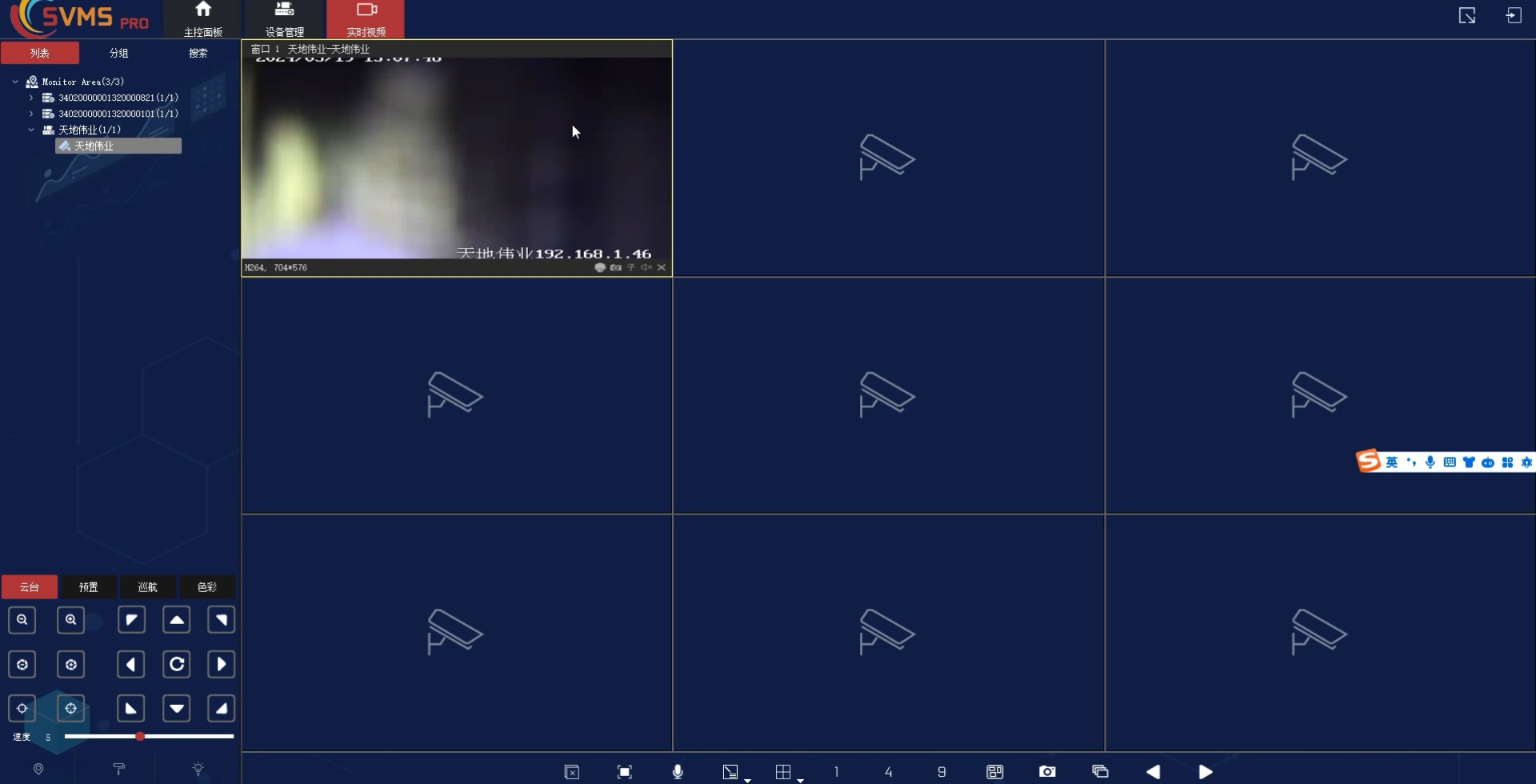Switch to the 设备管理 tab
Image resolution: width=1536 pixels, height=784 pixels.
(x=285, y=19)
